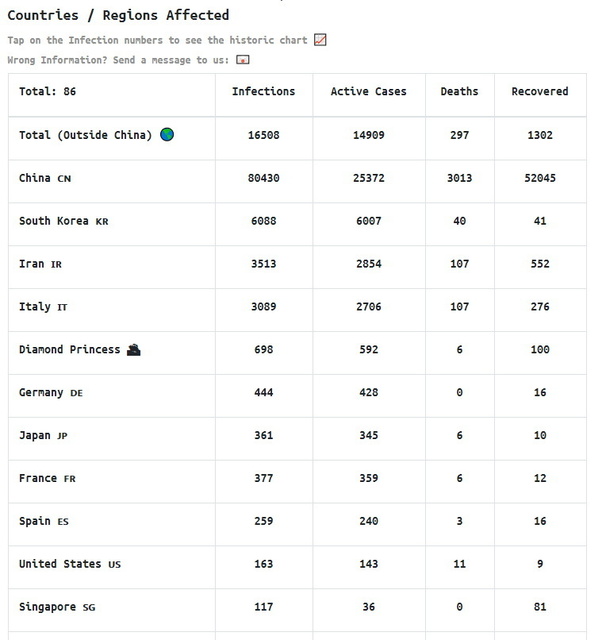Tap Germany's infections number 444
Viewport: 606px width, 640px height.
click(264, 392)
